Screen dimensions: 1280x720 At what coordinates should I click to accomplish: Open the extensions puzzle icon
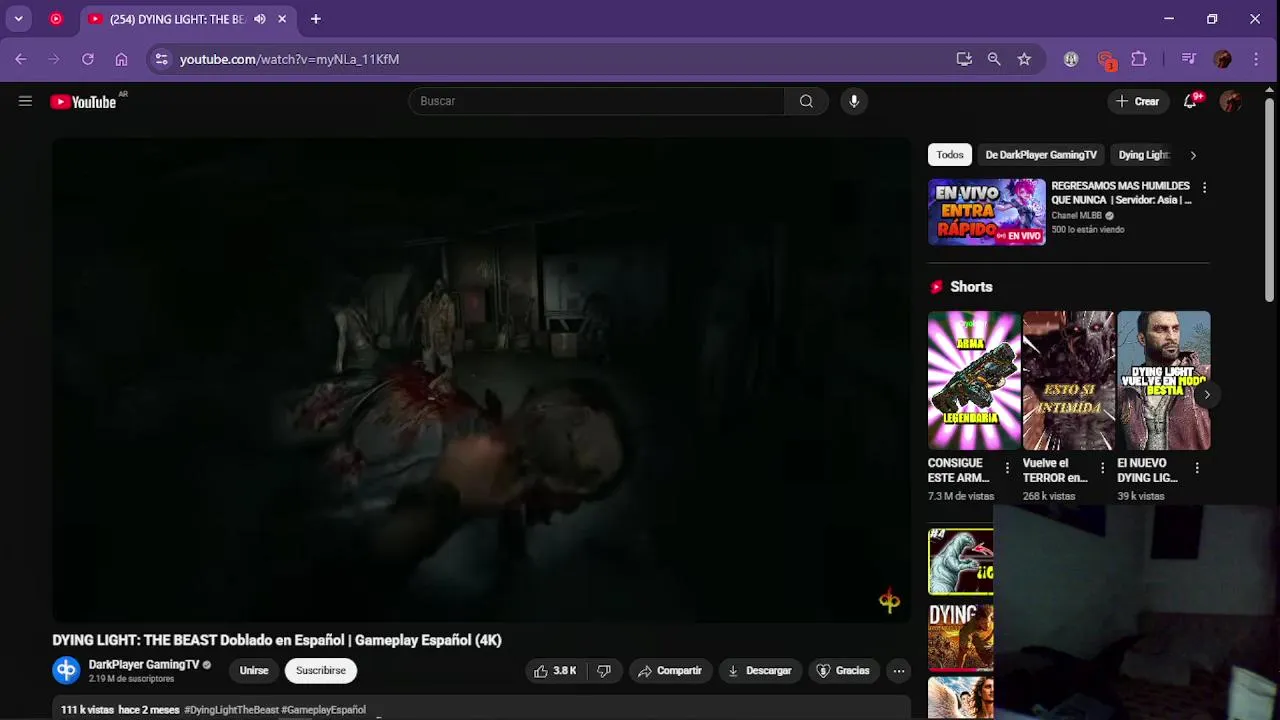pyautogui.click(x=1139, y=59)
